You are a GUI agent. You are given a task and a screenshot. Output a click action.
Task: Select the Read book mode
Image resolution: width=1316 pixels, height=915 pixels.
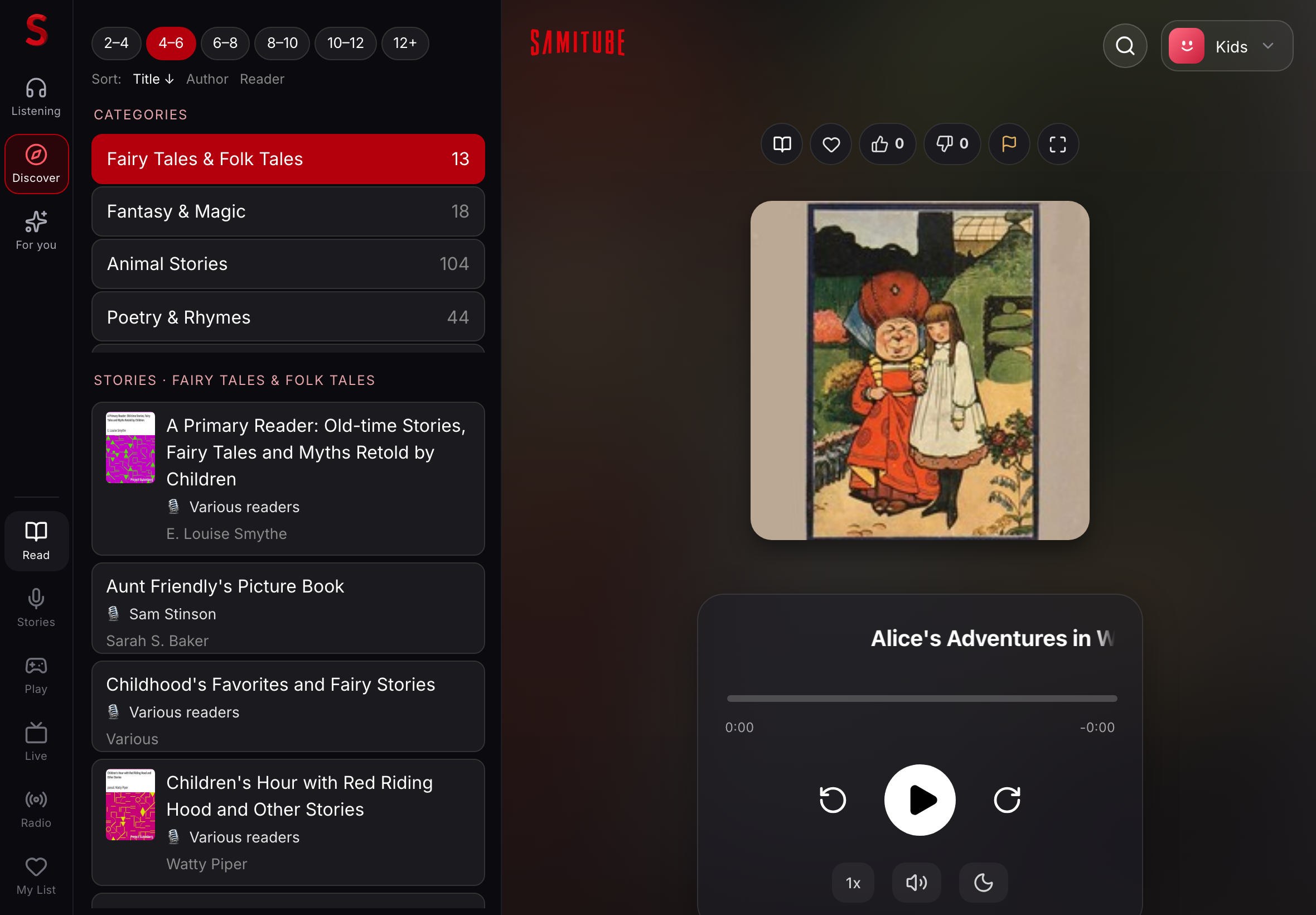click(36, 541)
